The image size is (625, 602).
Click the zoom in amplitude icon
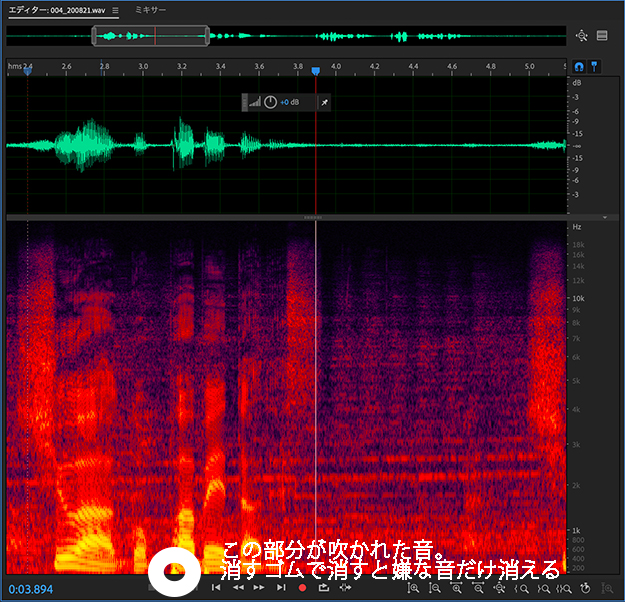pyautogui.click(x=413, y=588)
